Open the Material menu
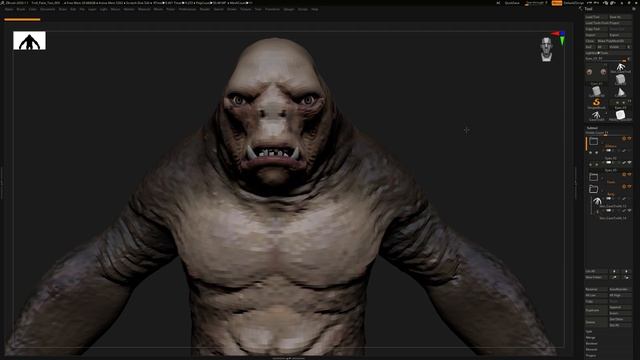640x360 pixels. (144, 9)
